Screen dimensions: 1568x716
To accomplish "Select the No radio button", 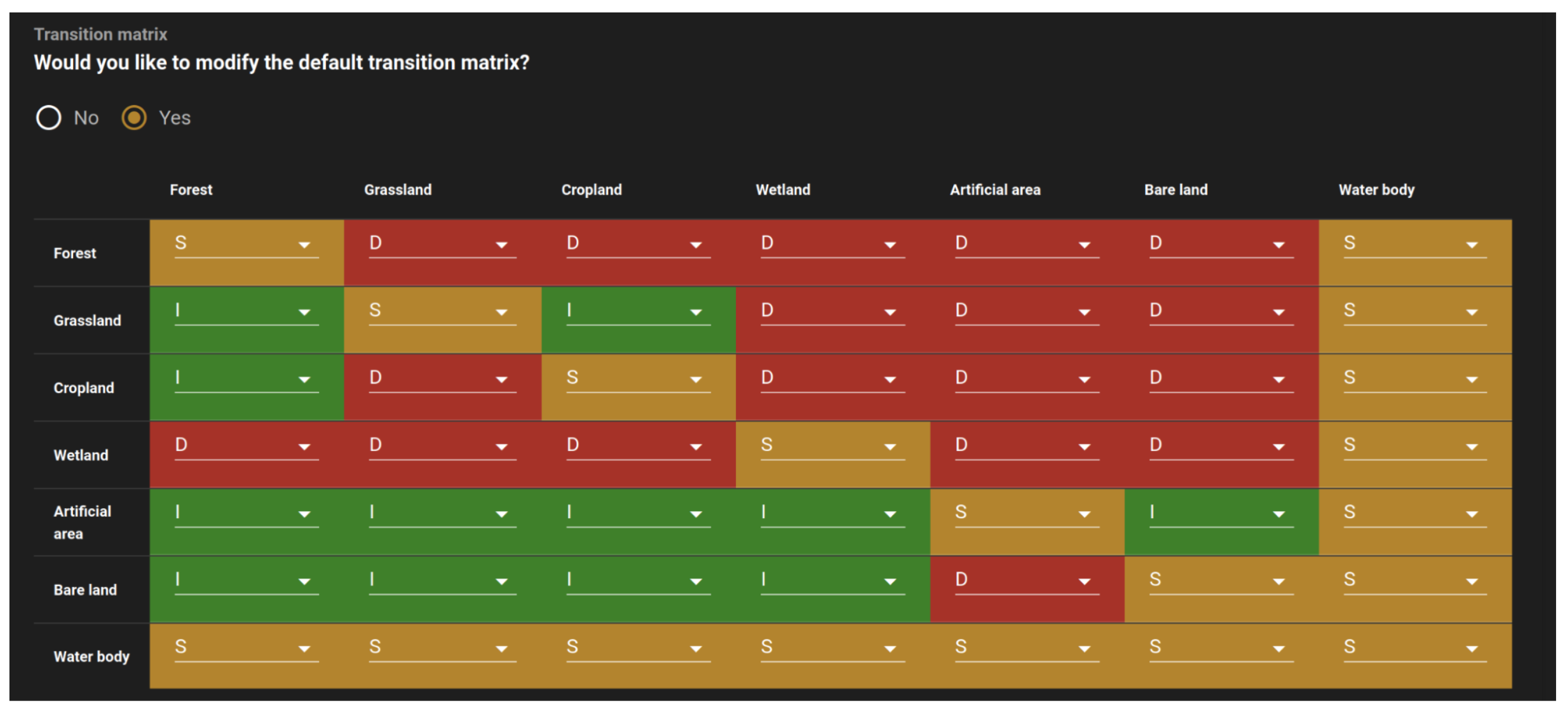I will point(49,117).
